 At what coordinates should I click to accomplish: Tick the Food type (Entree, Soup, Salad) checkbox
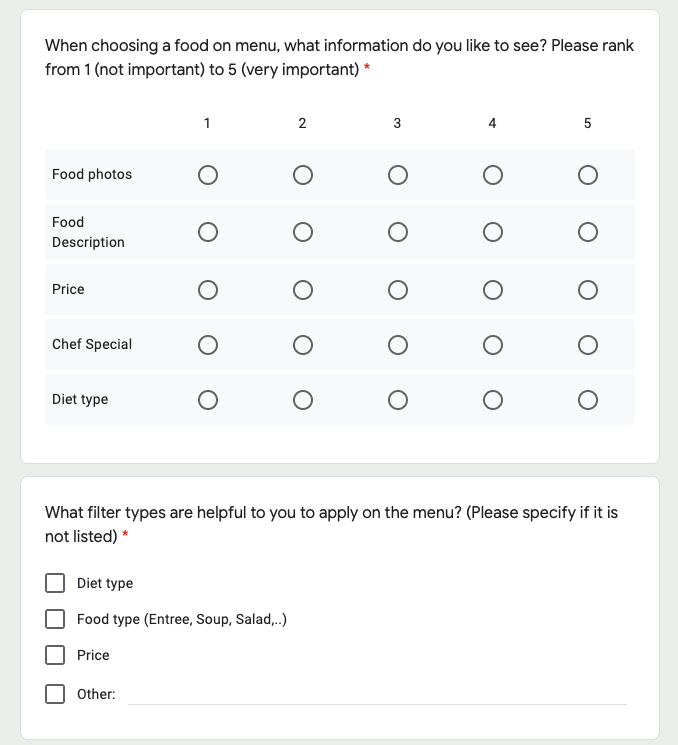click(55, 619)
